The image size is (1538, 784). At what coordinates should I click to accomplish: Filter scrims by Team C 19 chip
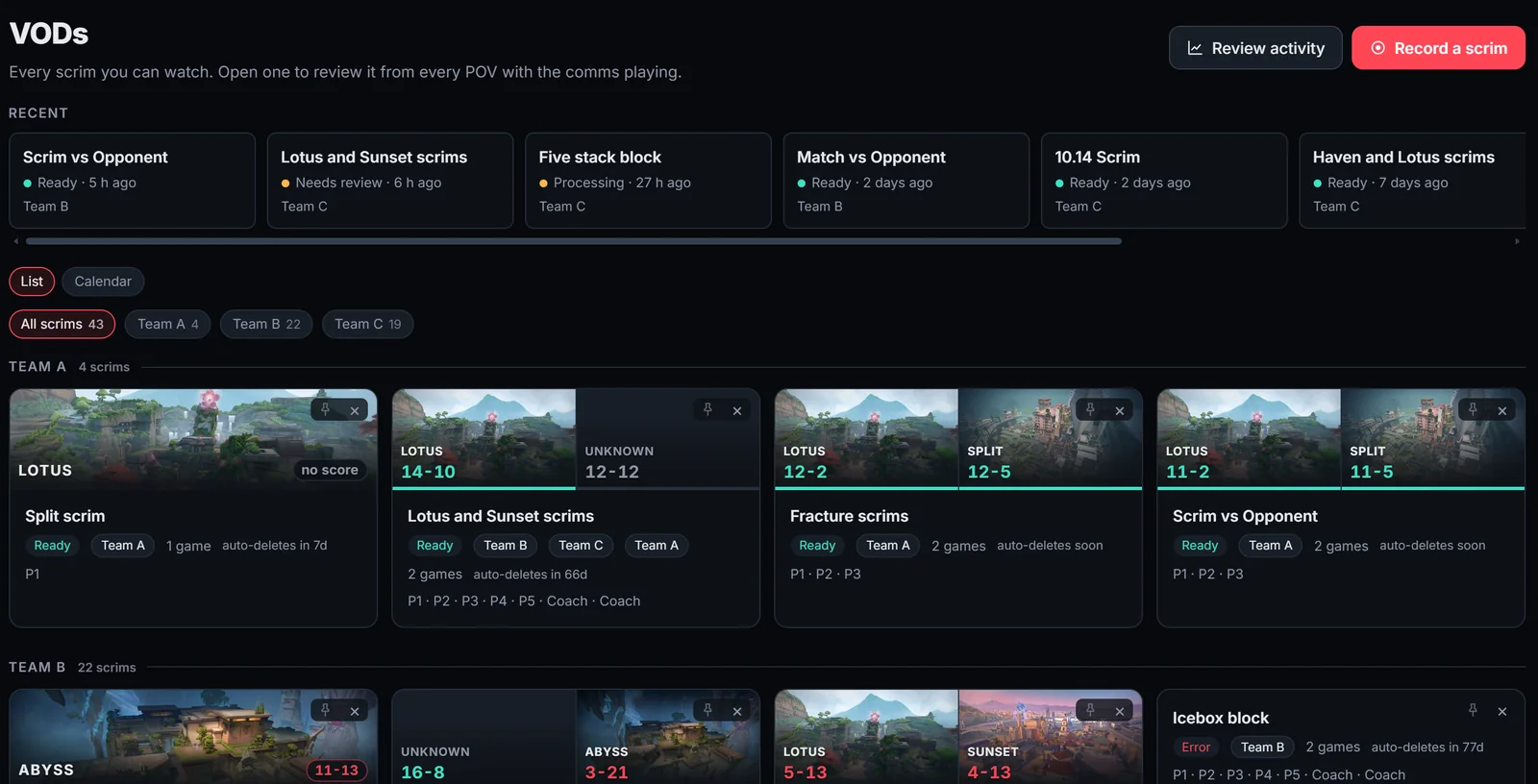(x=368, y=324)
